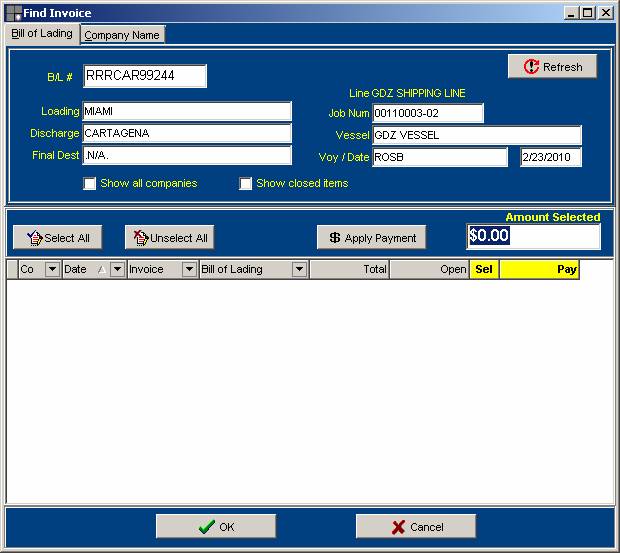Select the Bill of Lading tab

pyautogui.click(x=42, y=34)
